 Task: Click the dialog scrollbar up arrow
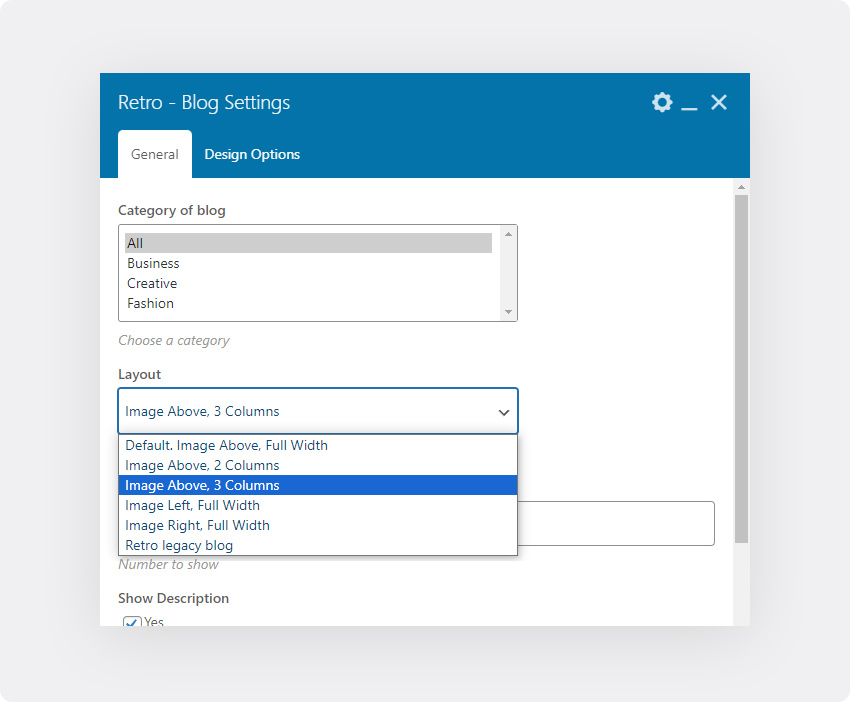coord(741,187)
